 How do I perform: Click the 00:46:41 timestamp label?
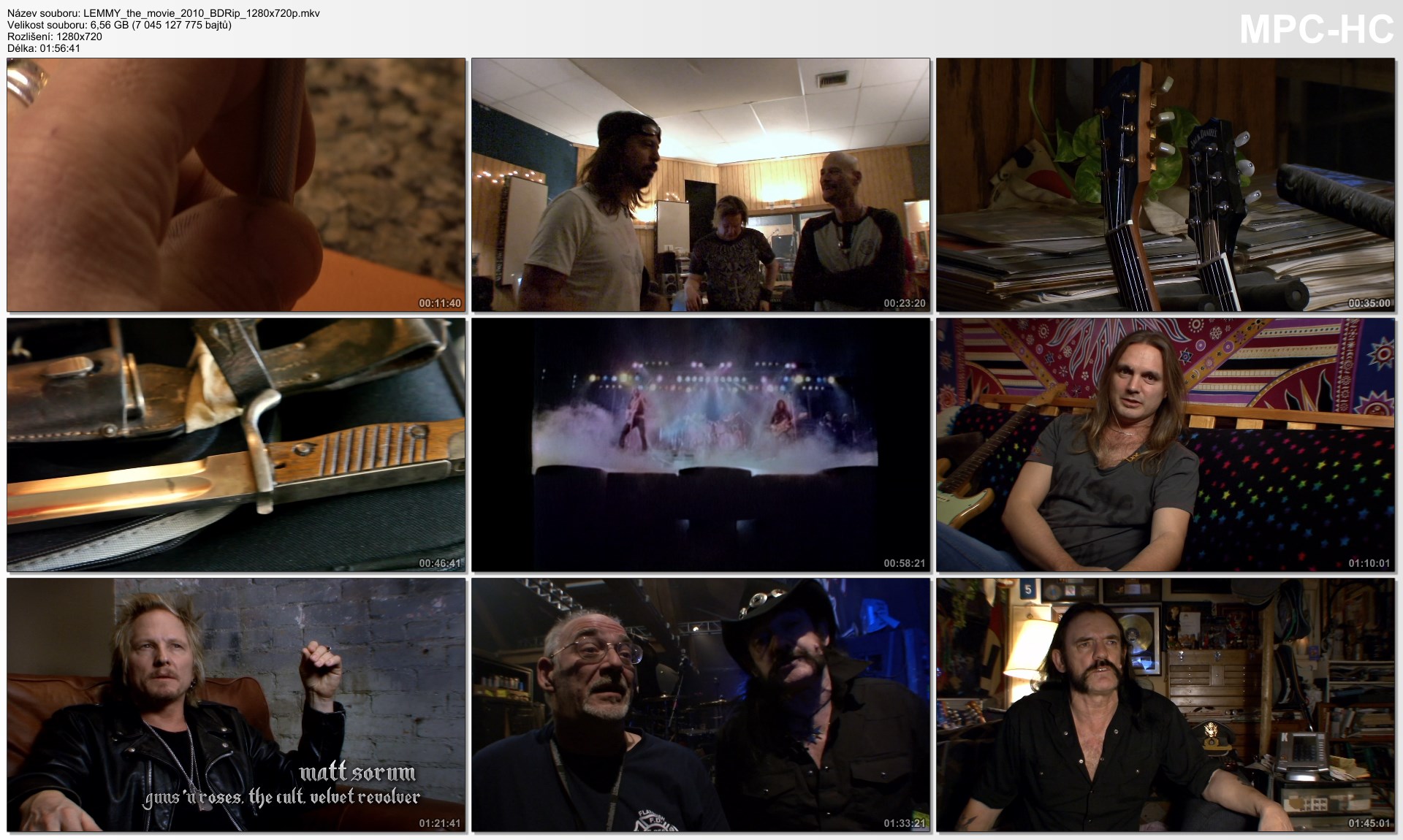439,563
